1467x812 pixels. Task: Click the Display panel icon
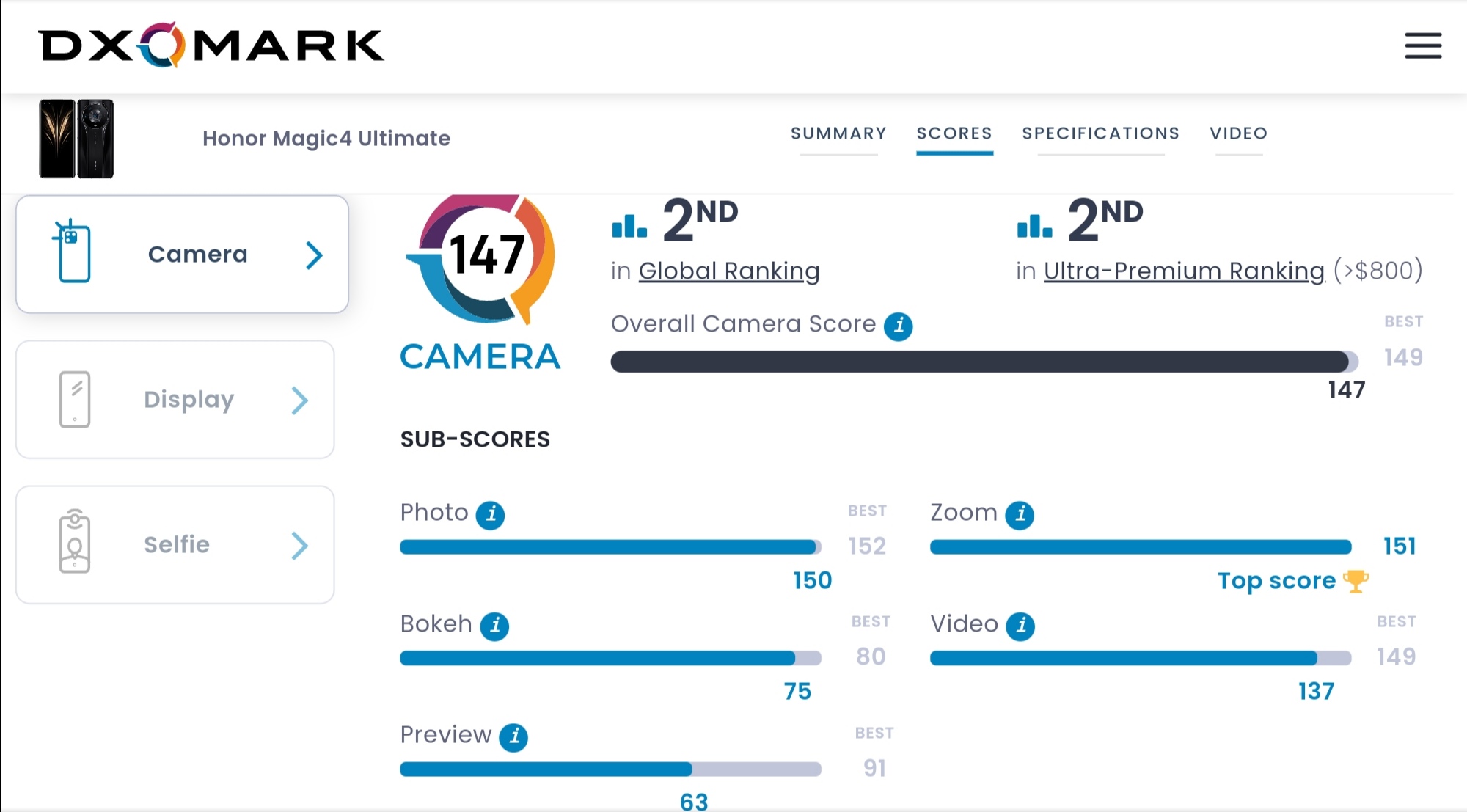pyautogui.click(x=76, y=398)
